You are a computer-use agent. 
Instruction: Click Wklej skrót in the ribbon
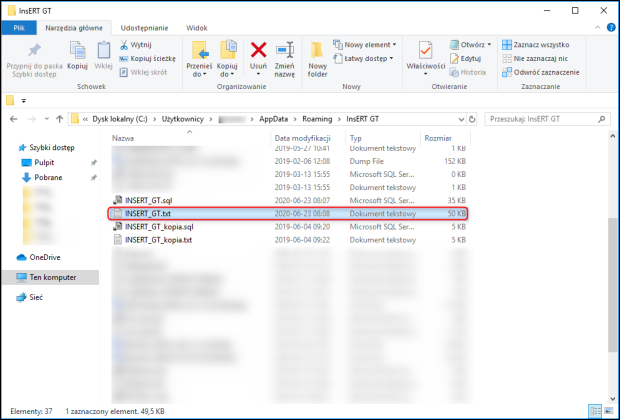point(143,72)
